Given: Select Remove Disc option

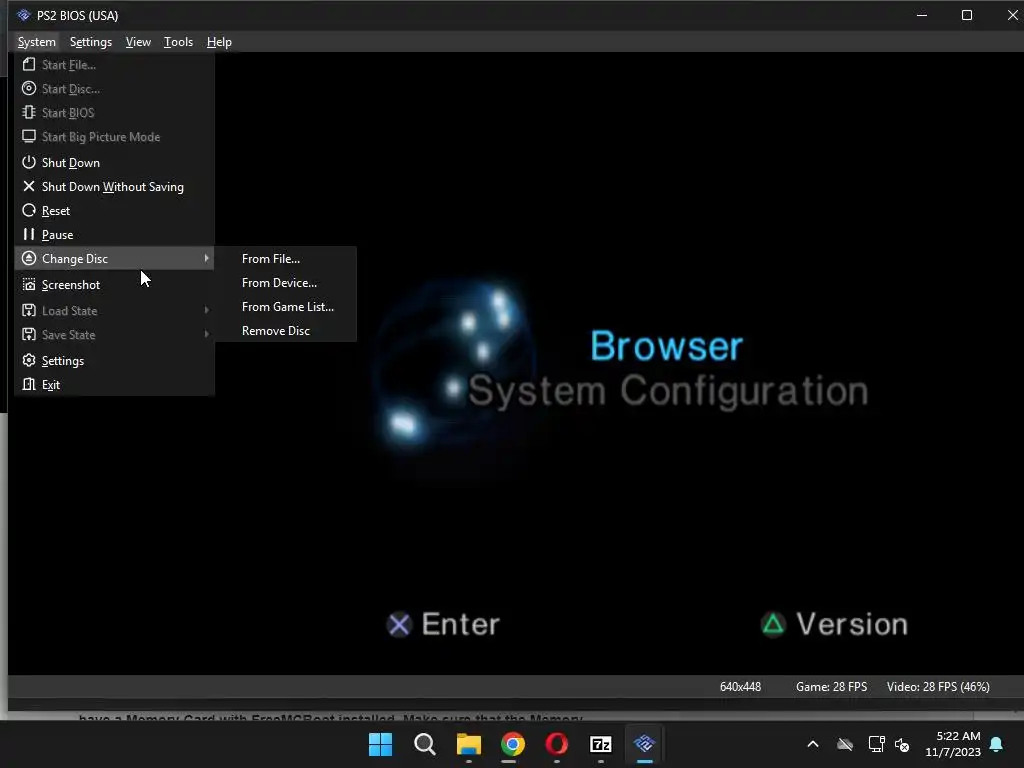Looking at the screenshot, I should coord(286,330).
